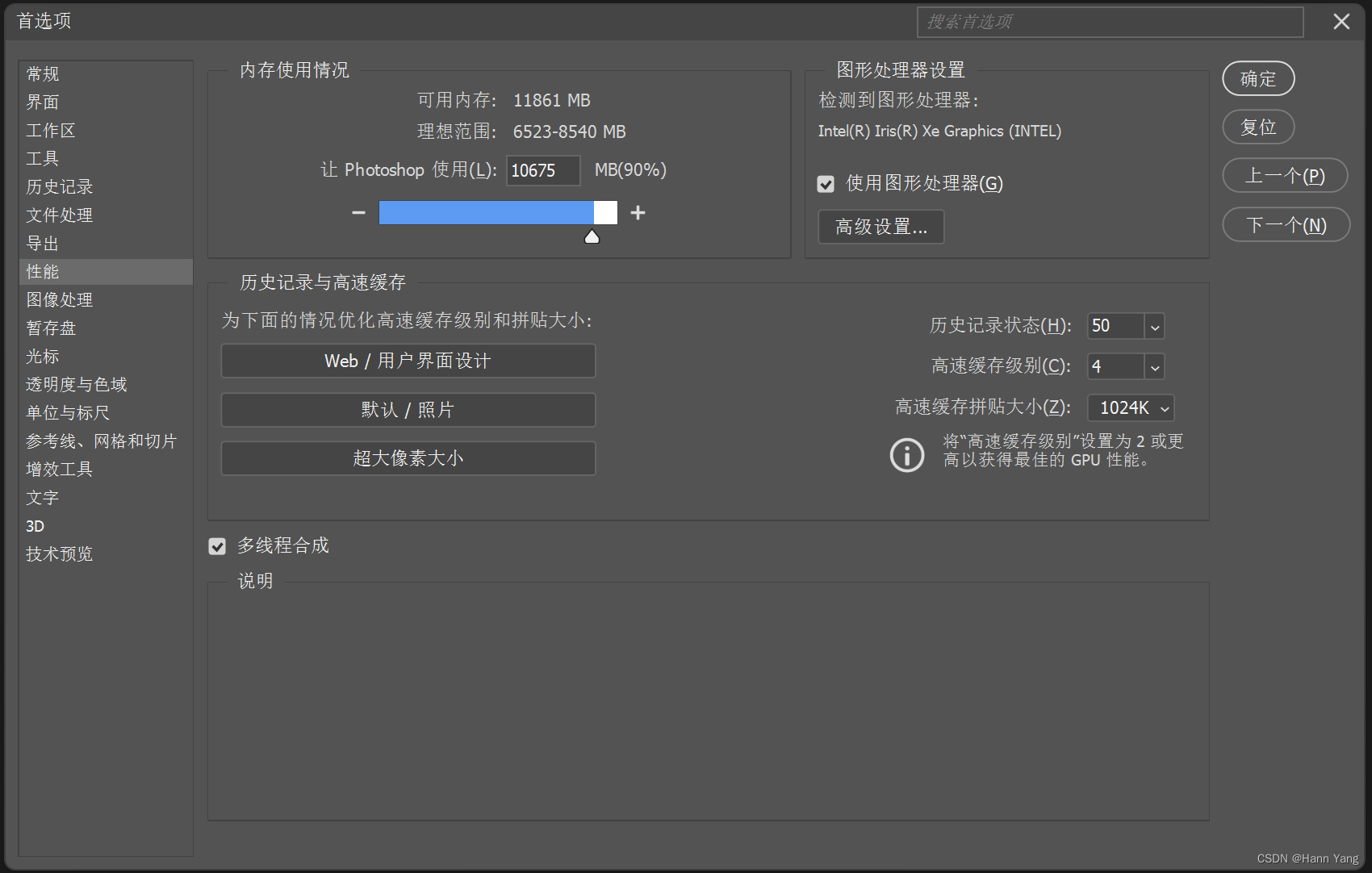
Task: Open the 文字 preferences section
Action: click(42, 498)
